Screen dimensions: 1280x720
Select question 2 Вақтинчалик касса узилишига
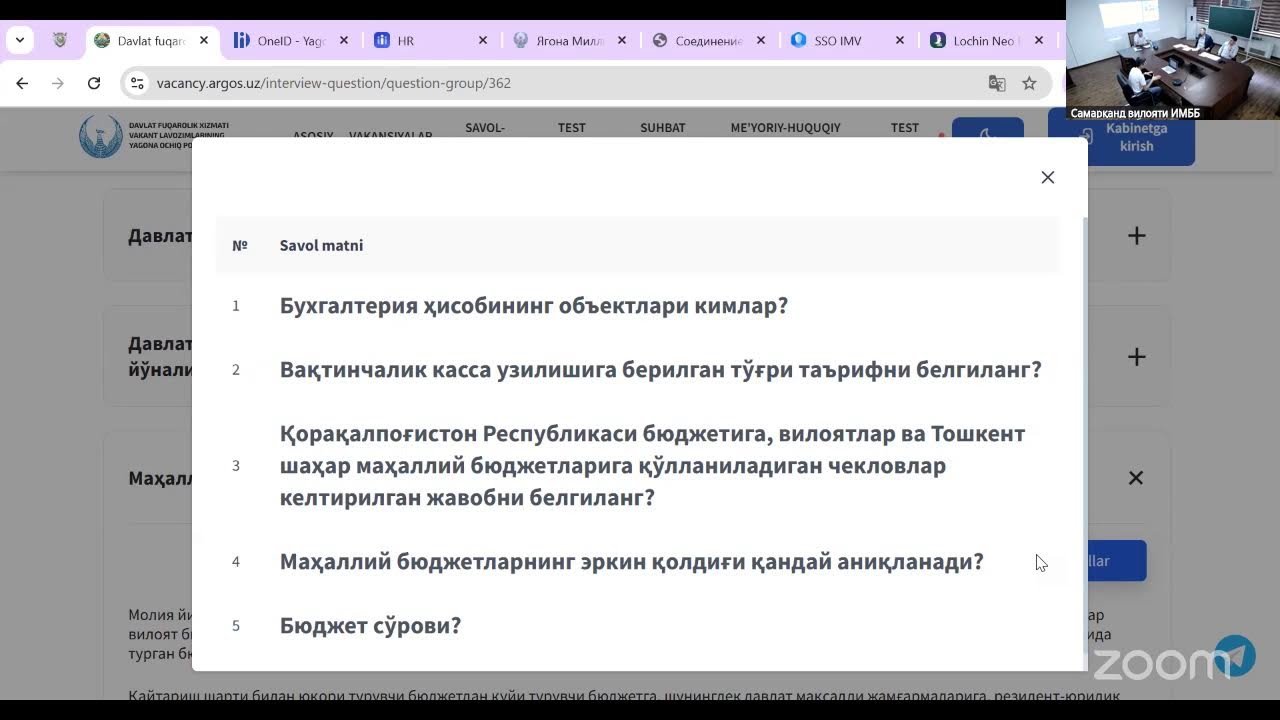[x=661, y=370]
